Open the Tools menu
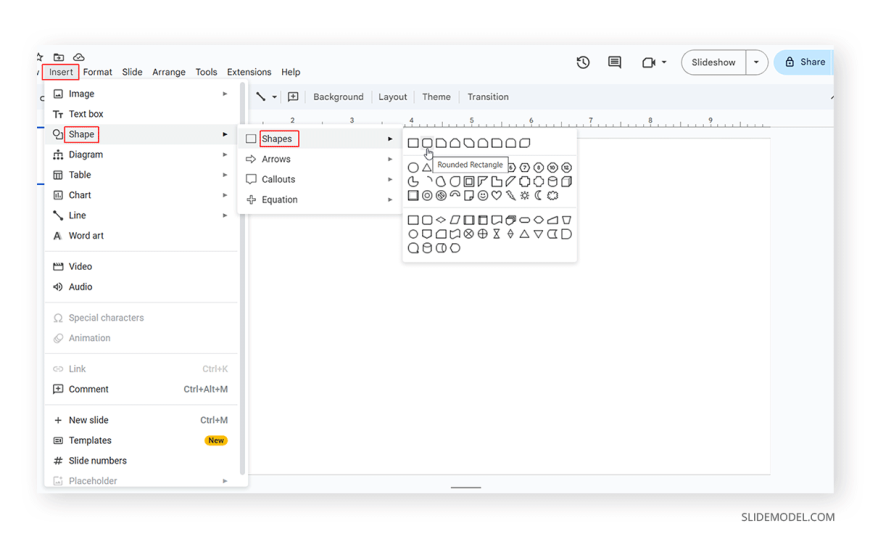This screenshot has width=870, height=539. coord(206,72)
